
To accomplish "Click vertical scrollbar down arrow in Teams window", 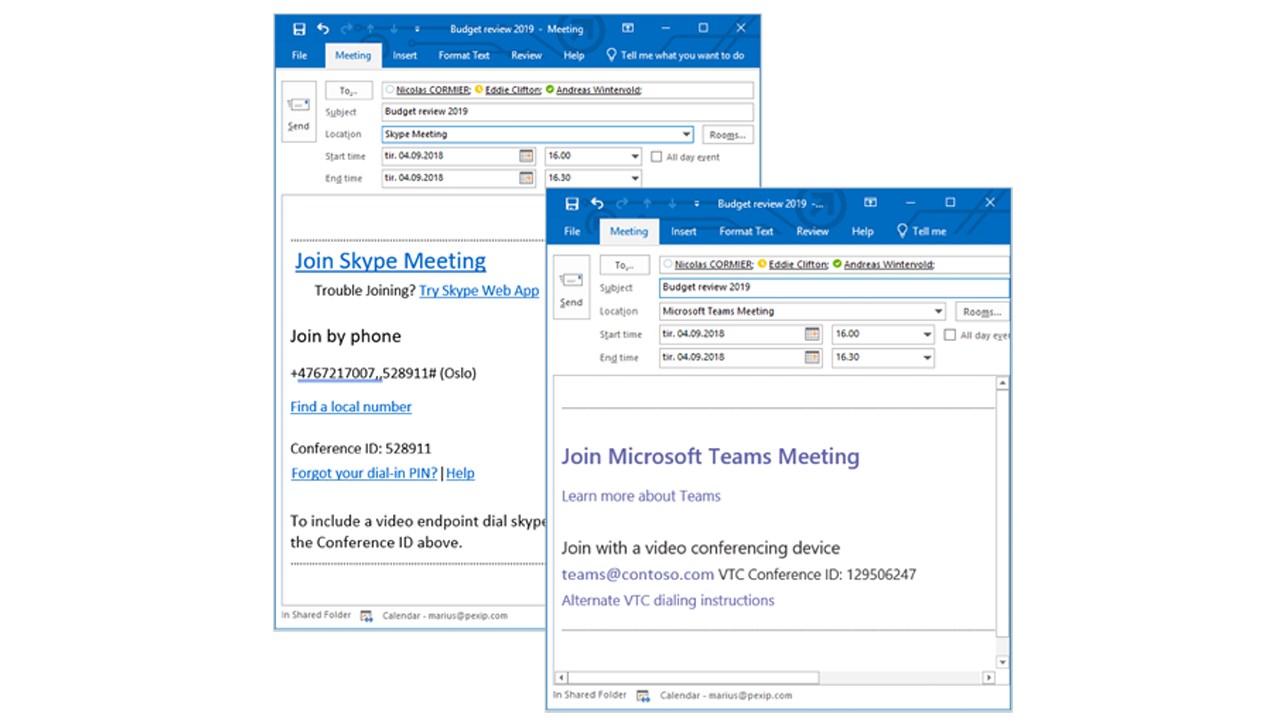I will [x=1003, y=661].
